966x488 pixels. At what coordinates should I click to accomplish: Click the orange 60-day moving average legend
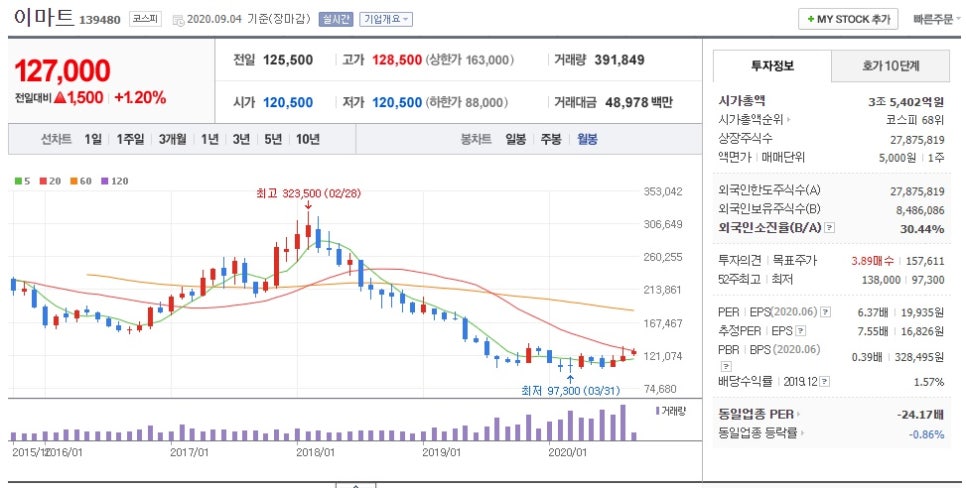click(81, 181)
